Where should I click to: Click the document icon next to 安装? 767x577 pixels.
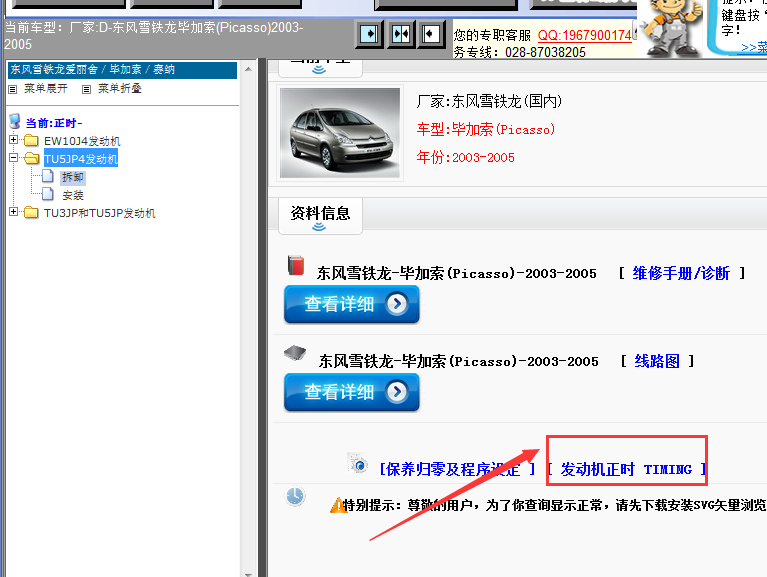pos(48,194)
